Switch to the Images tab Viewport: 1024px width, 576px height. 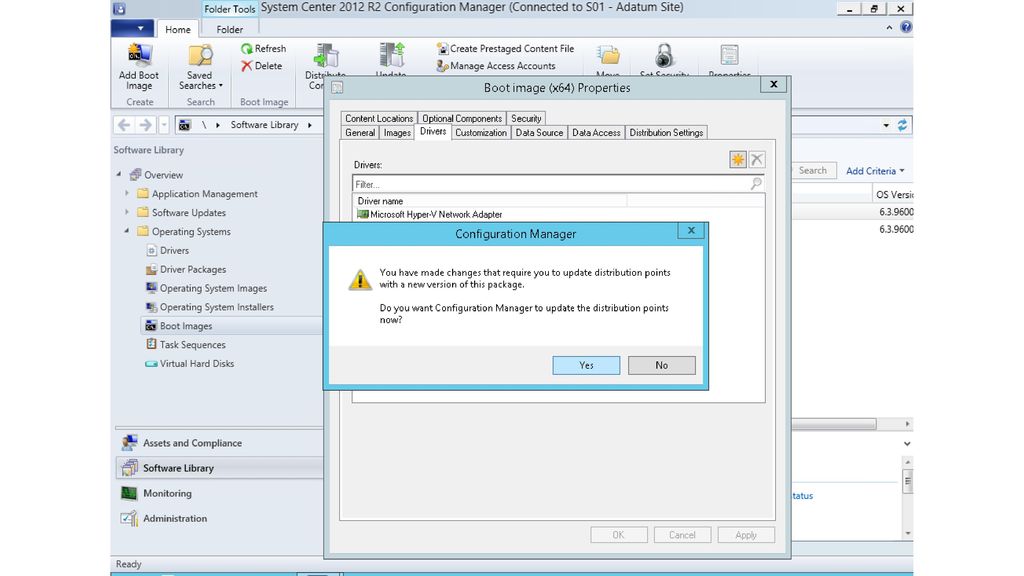[x=397, y=133]
